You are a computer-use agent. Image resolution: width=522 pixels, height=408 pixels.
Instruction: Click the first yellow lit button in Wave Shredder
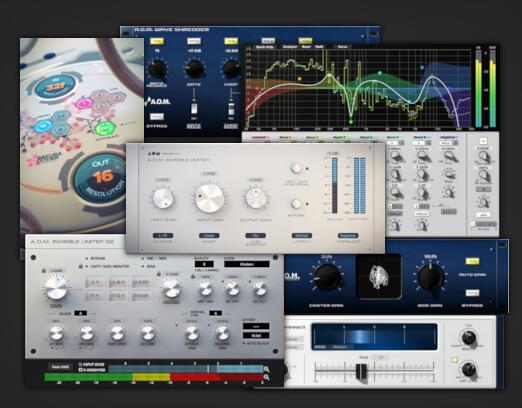pyautogui.click(x=157, y=41)
